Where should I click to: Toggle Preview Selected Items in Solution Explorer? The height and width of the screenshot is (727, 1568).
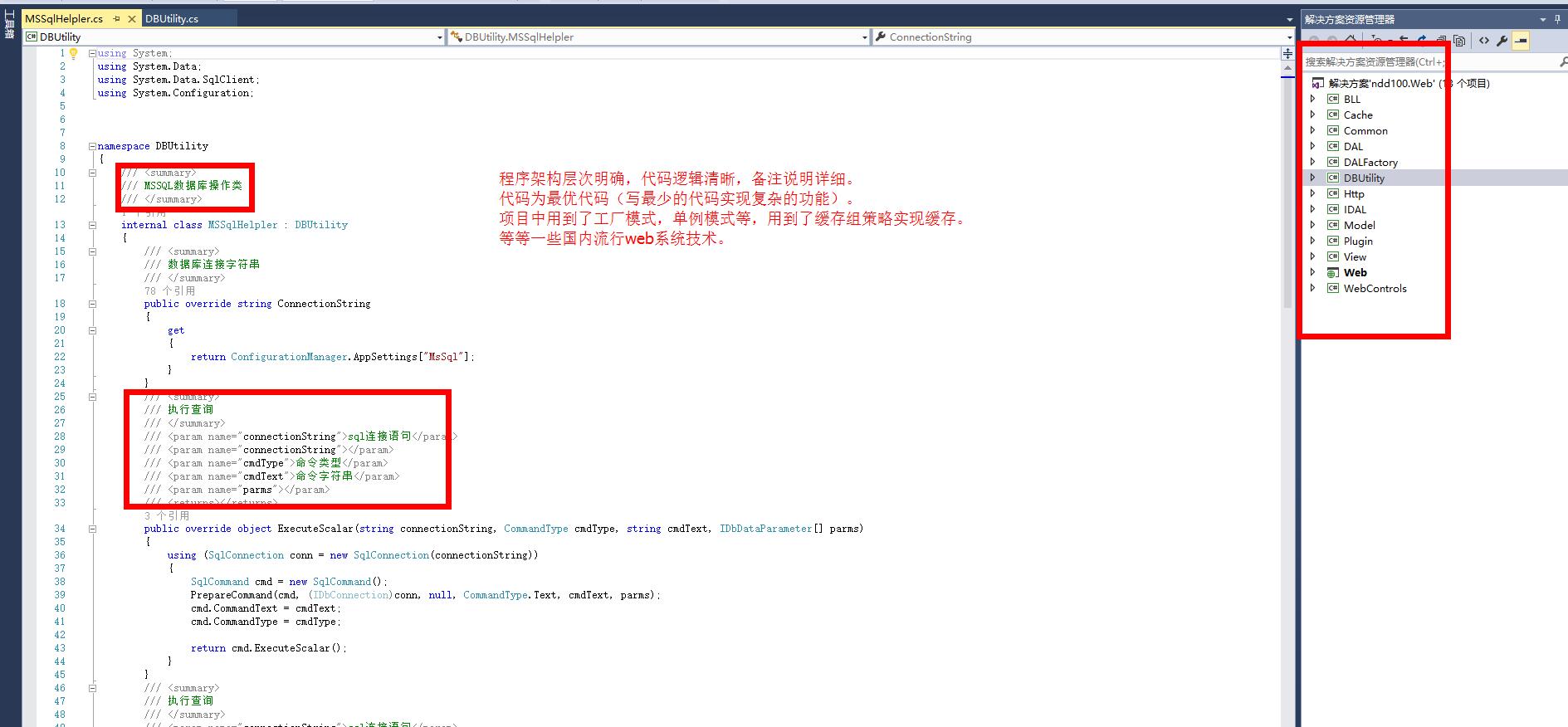point(1521,40)
